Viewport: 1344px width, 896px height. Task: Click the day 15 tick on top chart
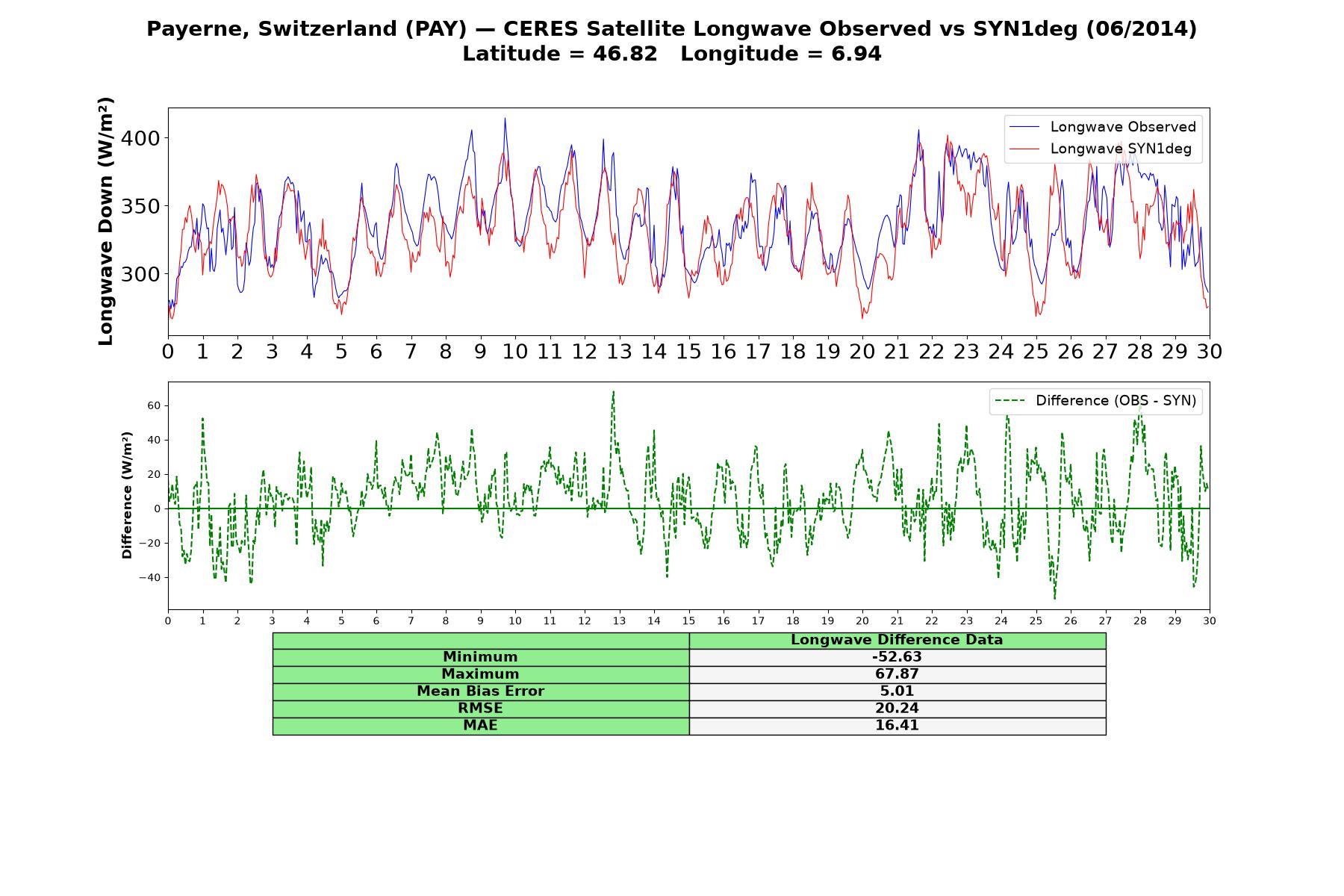point(688,352)
